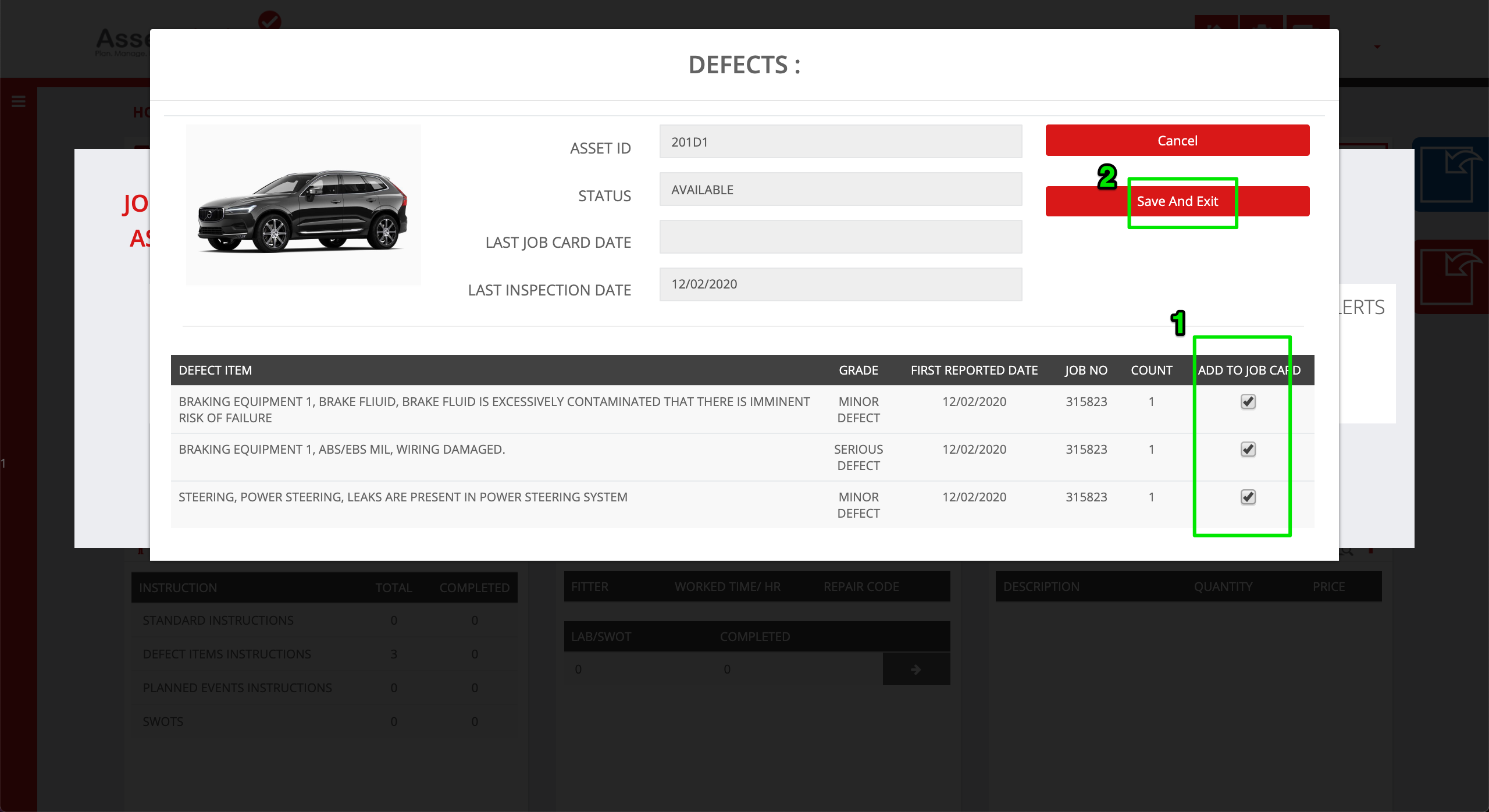This screenshot has height=812, width=1489.
Task: Click job number 315823 in the steering row
Action: coord(1087,497)
